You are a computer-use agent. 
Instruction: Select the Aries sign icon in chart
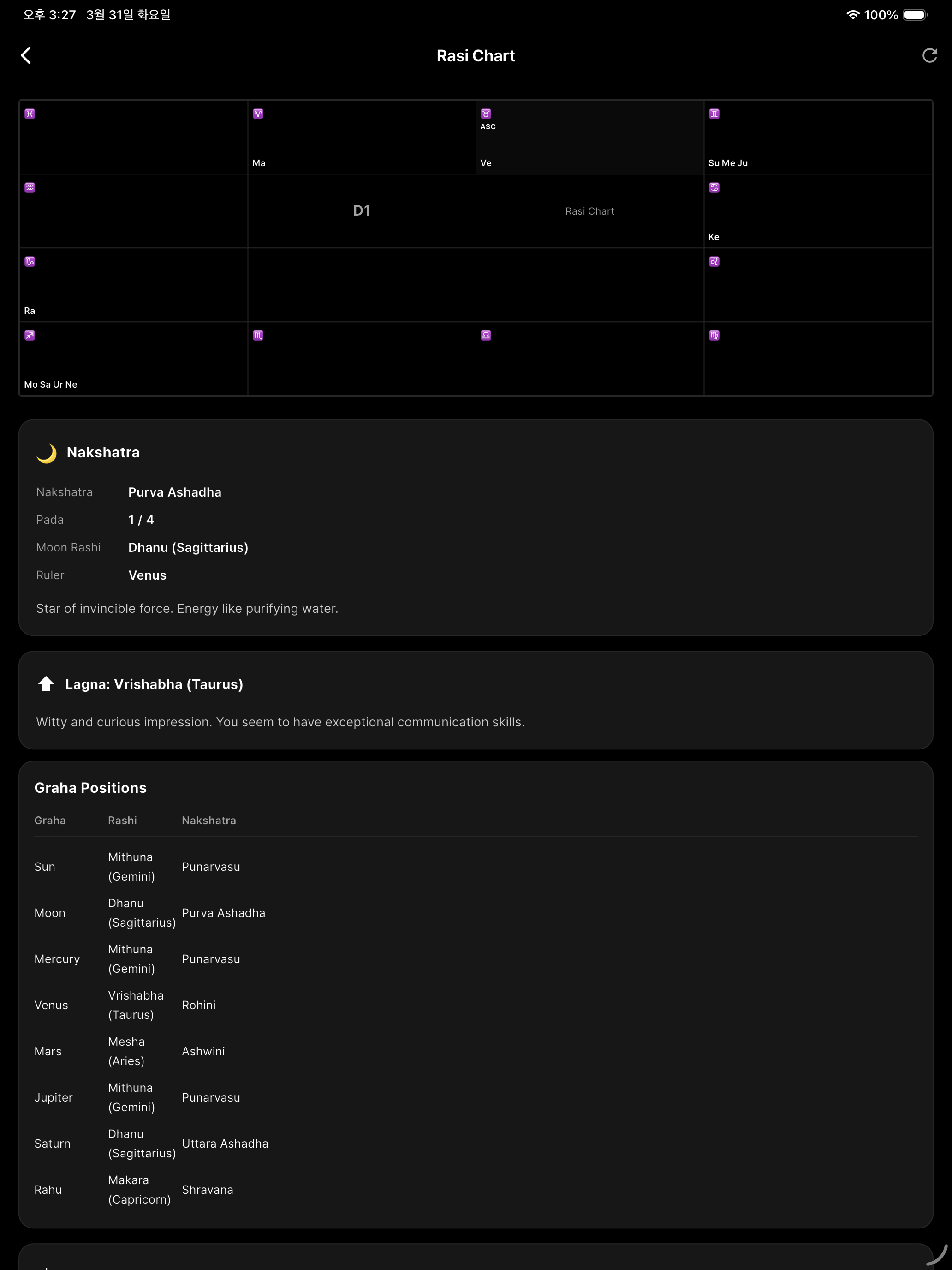(258, 114)
